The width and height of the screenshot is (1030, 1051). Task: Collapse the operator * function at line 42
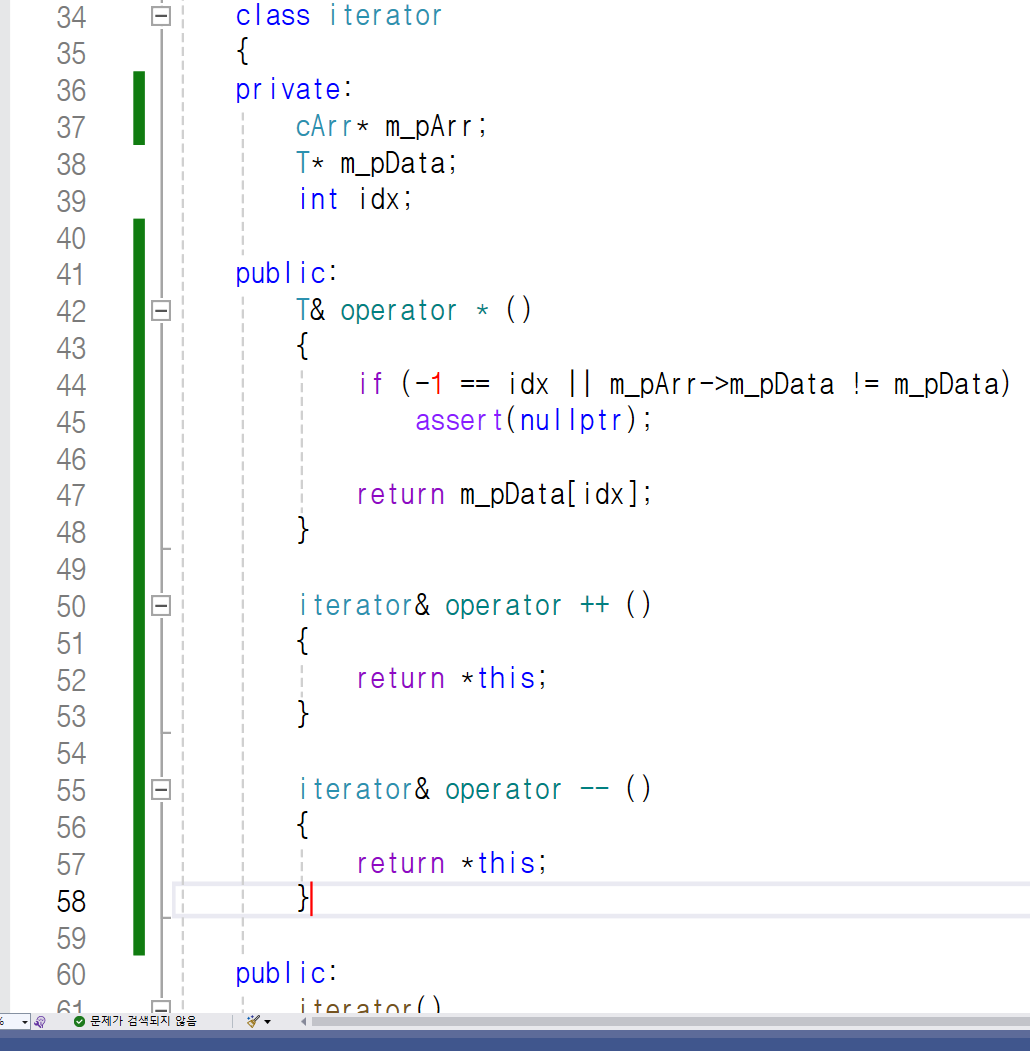pos(161,310)
